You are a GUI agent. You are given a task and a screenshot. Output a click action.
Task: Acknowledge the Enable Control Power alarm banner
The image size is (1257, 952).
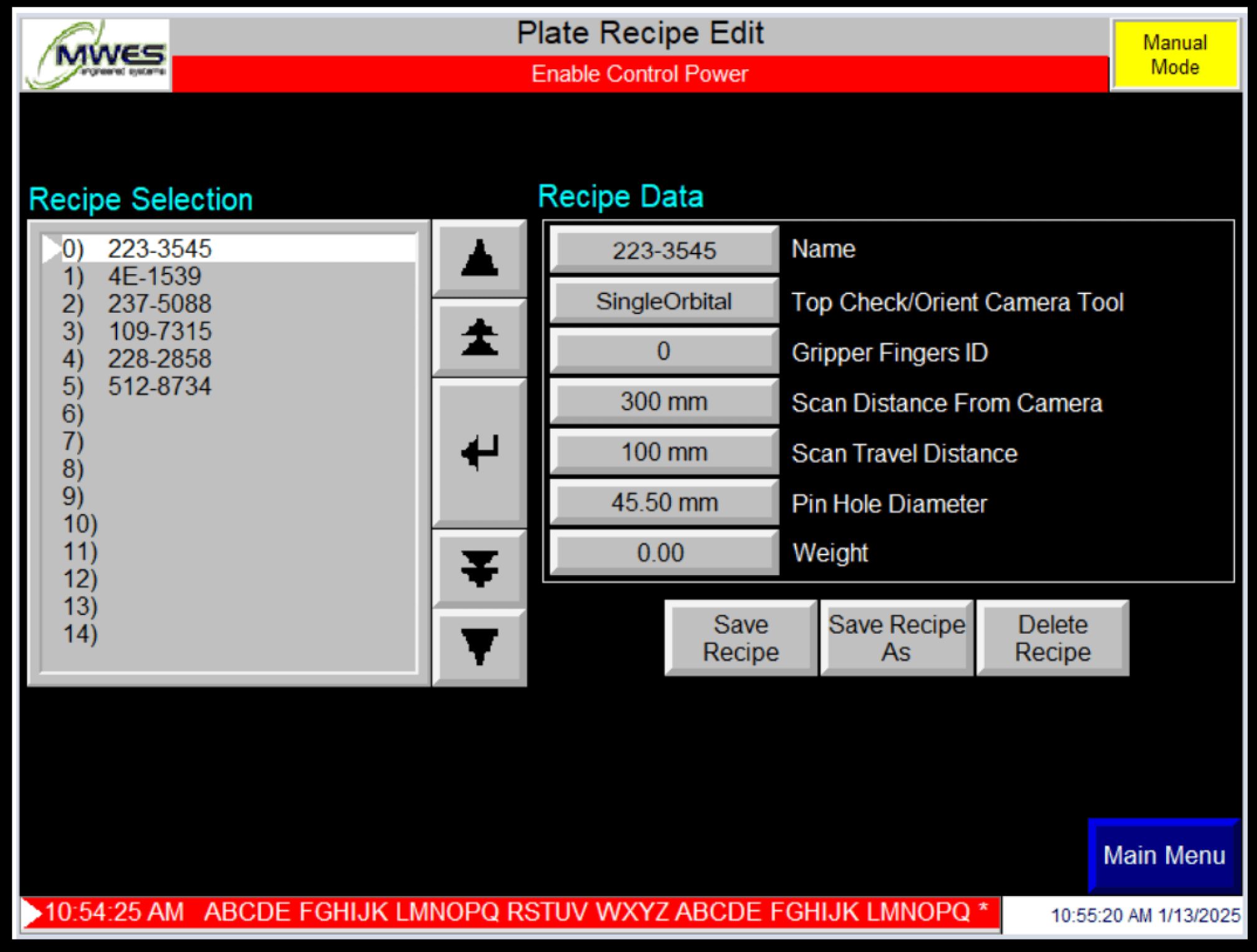coord(640,74)
